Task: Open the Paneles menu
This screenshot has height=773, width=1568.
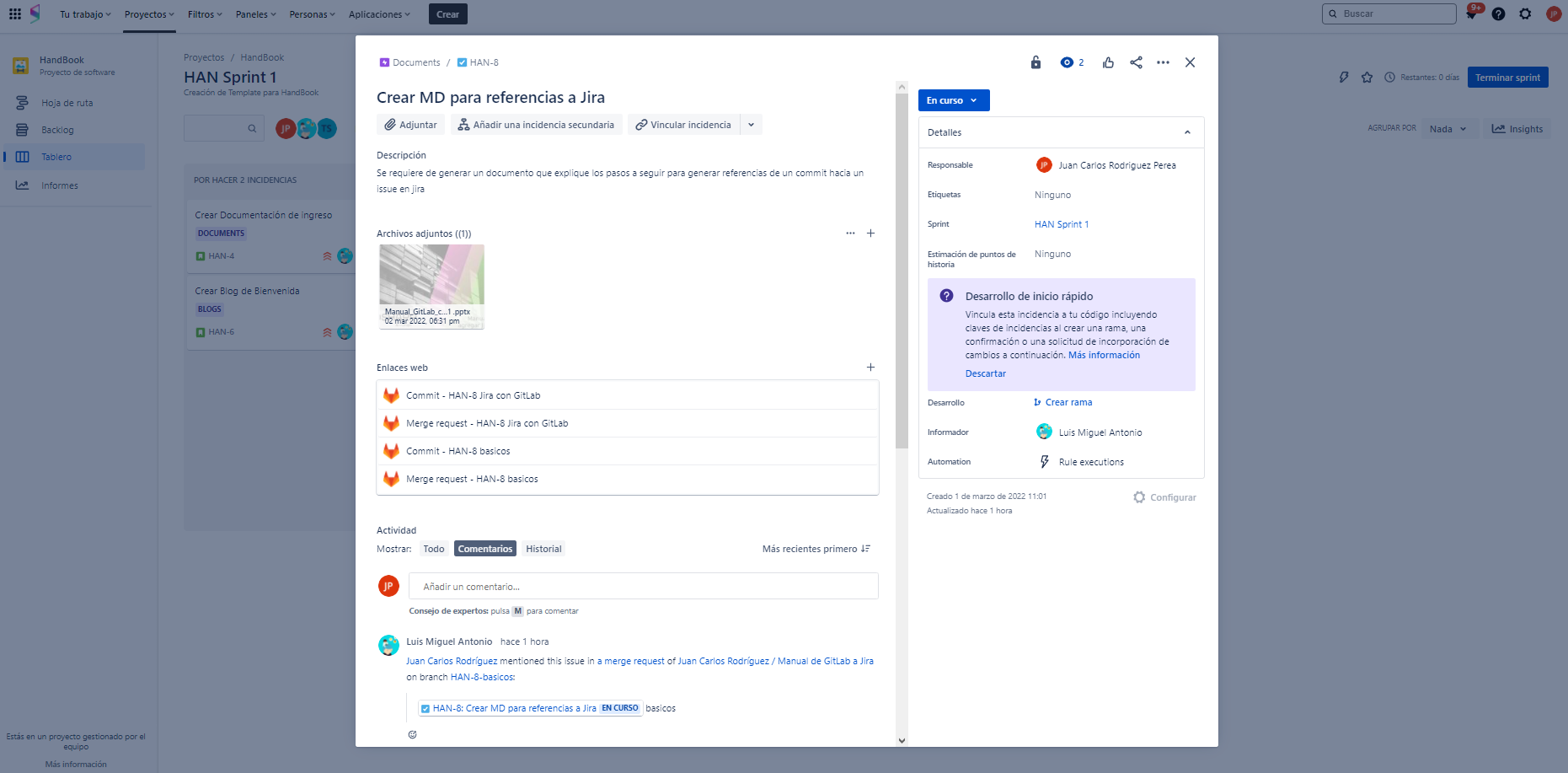Action: pyautogui.click(x=255, y=14)
